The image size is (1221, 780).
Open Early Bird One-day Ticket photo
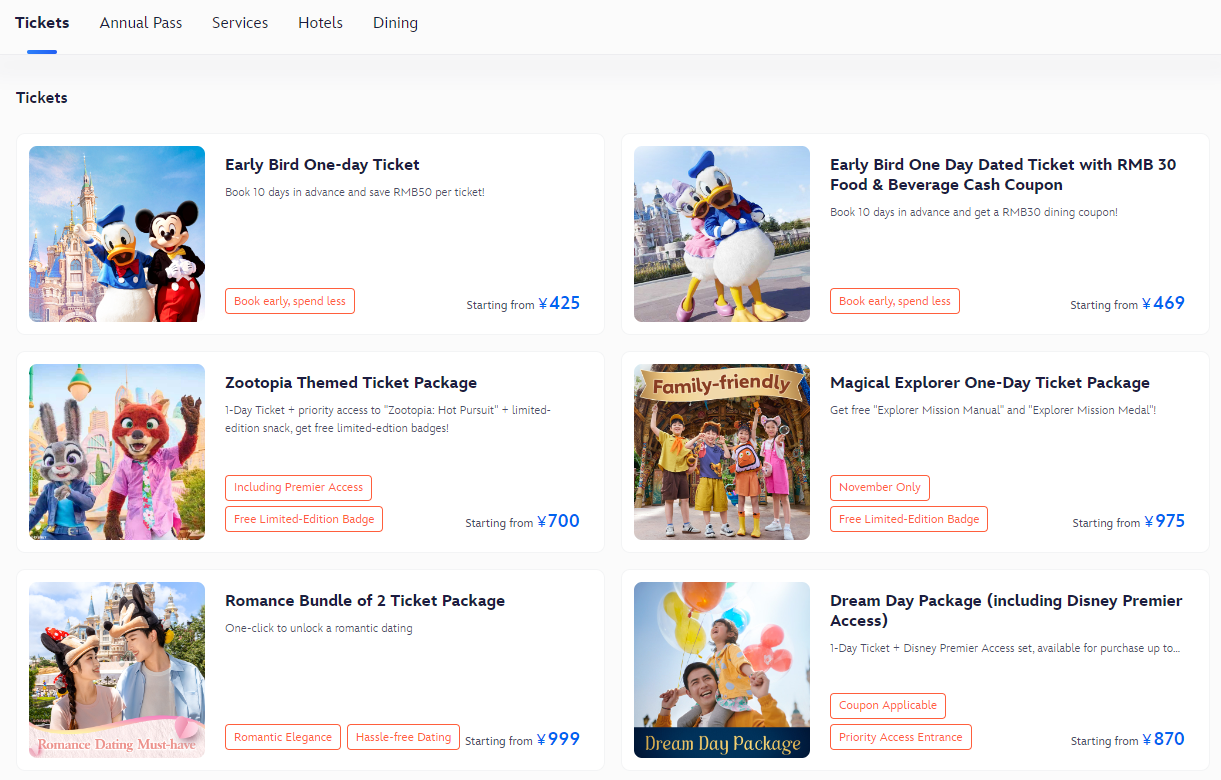(x=117, y=234)
